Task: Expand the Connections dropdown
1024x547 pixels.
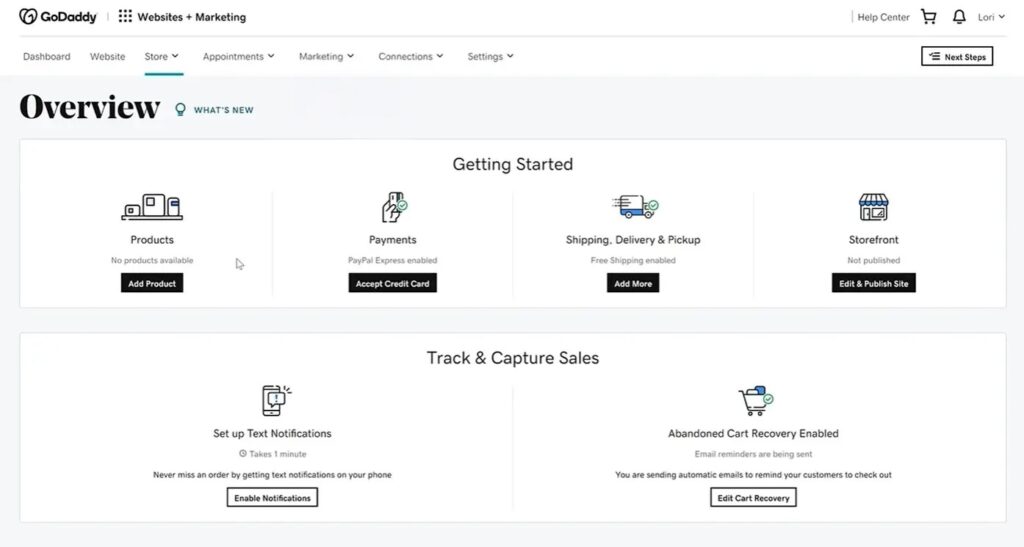Action: coord(411,56)
